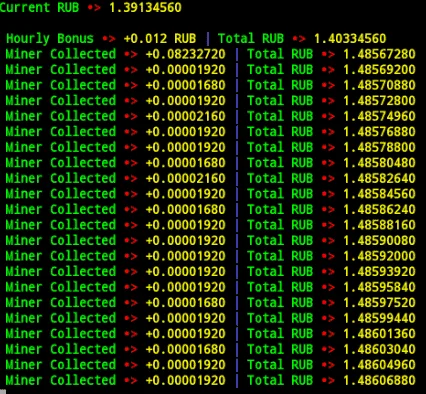
Task: Click the 'Hourly Bonus' label
Action: point(50,39)
